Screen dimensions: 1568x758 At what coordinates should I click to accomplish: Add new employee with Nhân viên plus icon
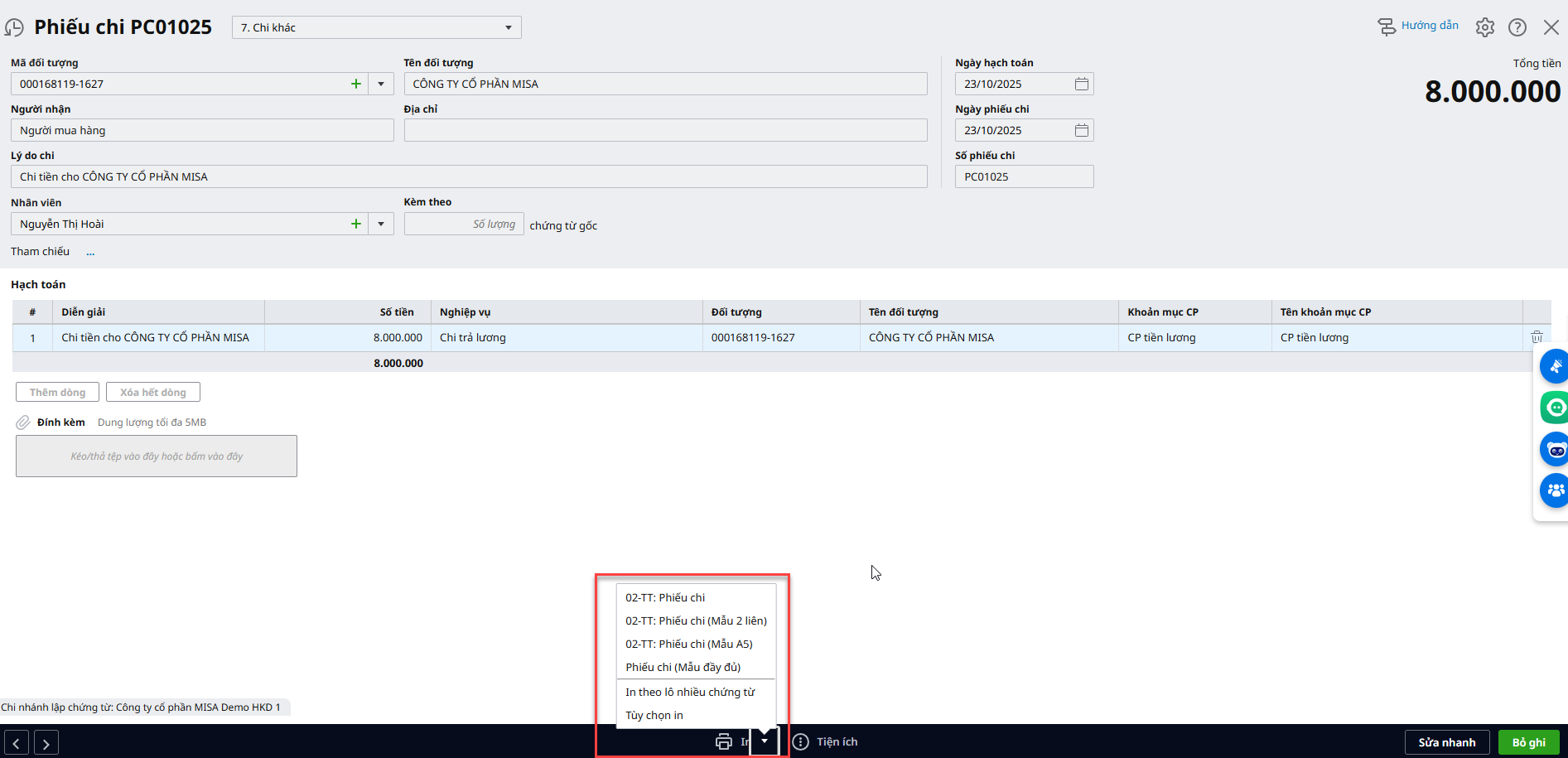pyautogui.click(x=356, y=224)
